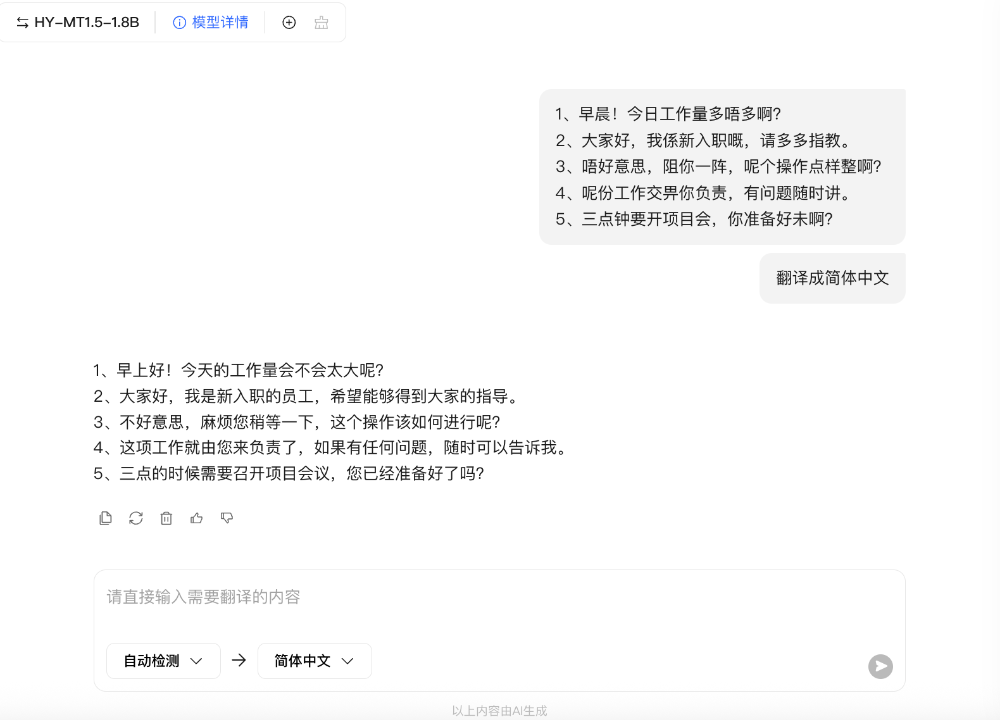Open the 简体中文 target language dropdown

314,661
